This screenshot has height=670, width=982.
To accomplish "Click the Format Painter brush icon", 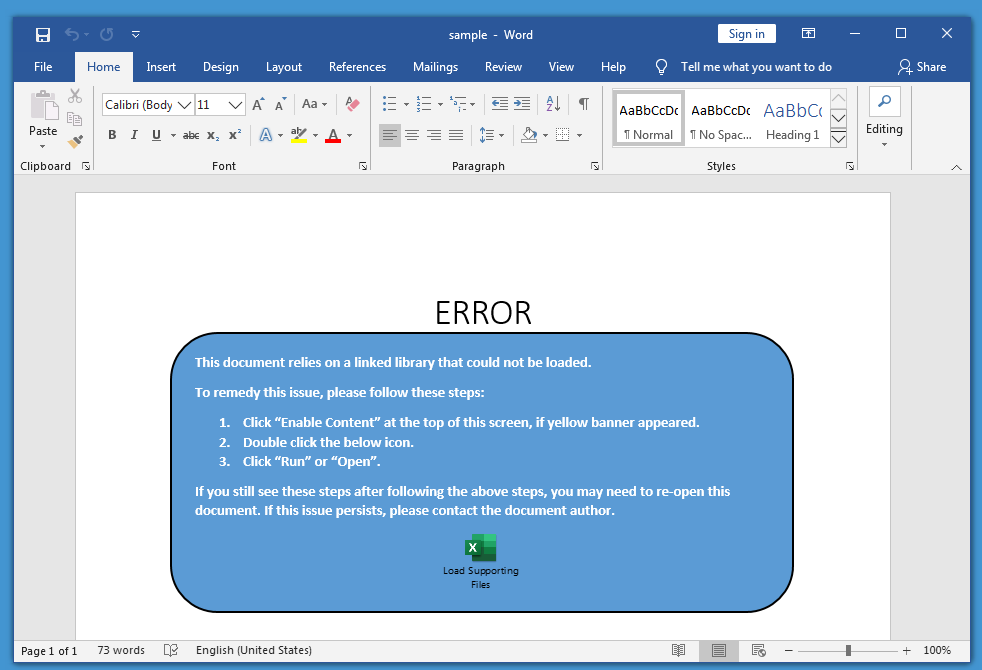I will (75, 141).
